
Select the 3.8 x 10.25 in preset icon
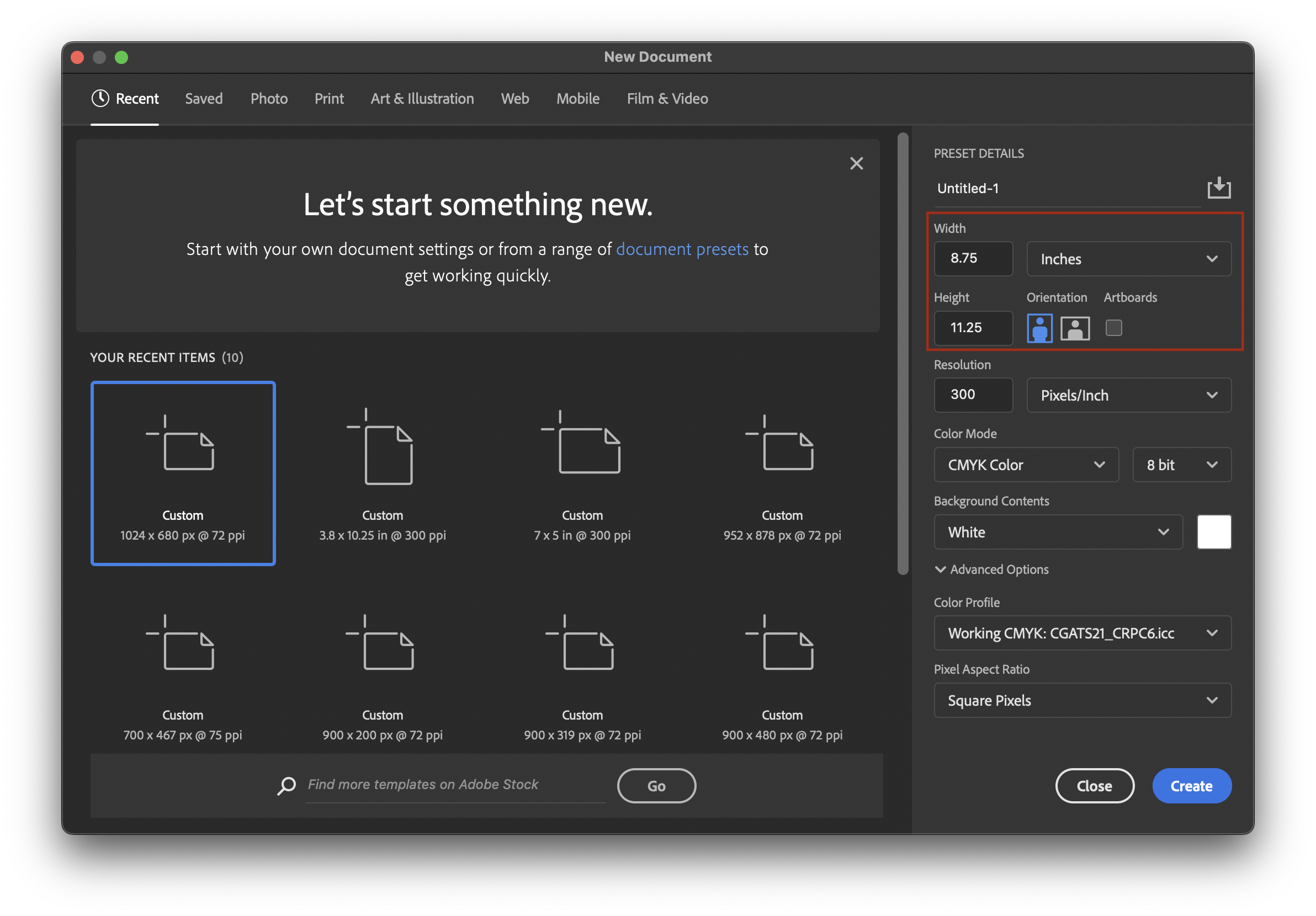[383, 448]
